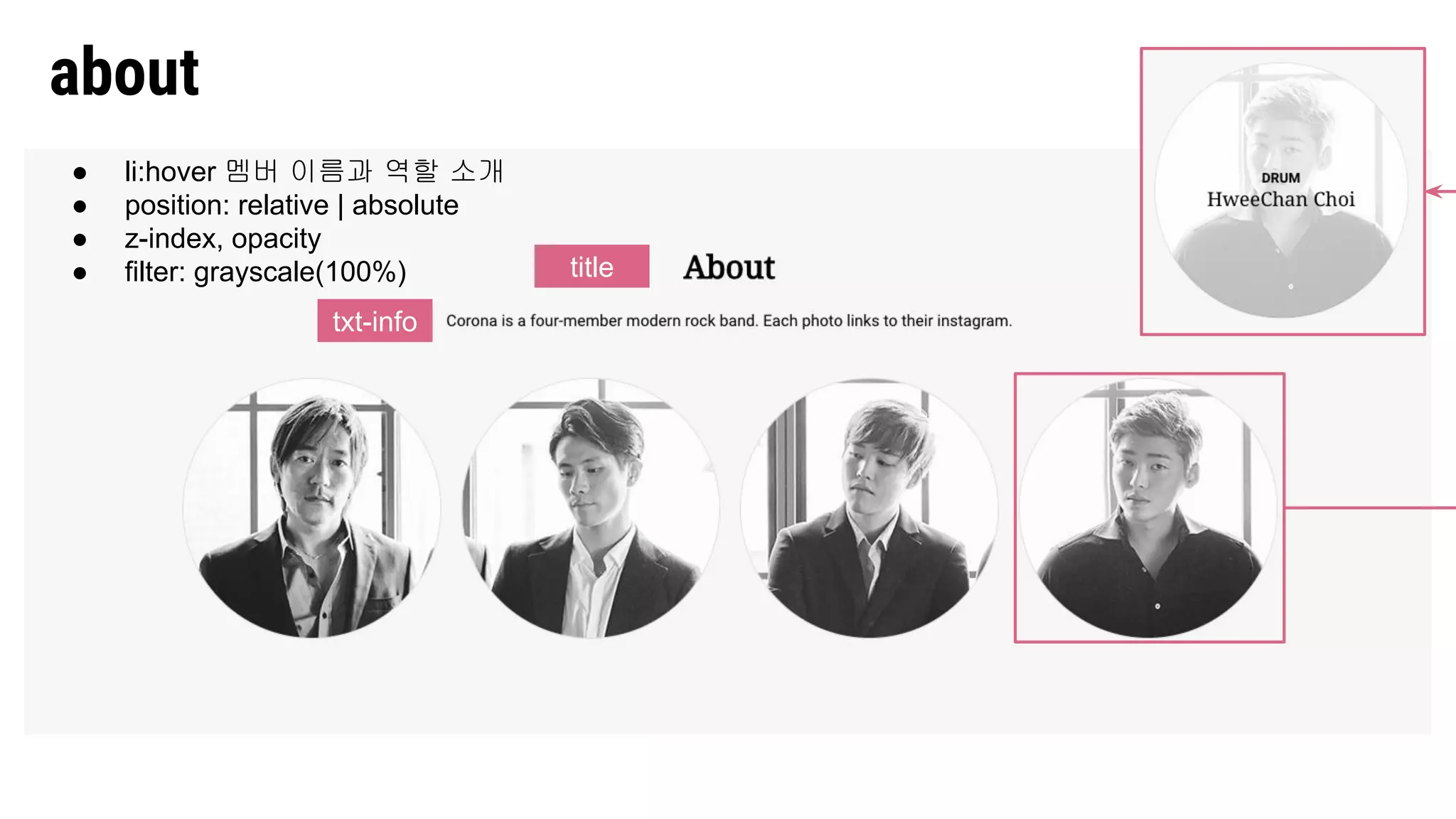Click the 'DRUM' role label
This screenshot has height=819, width=1456.
pos(1281,178)
